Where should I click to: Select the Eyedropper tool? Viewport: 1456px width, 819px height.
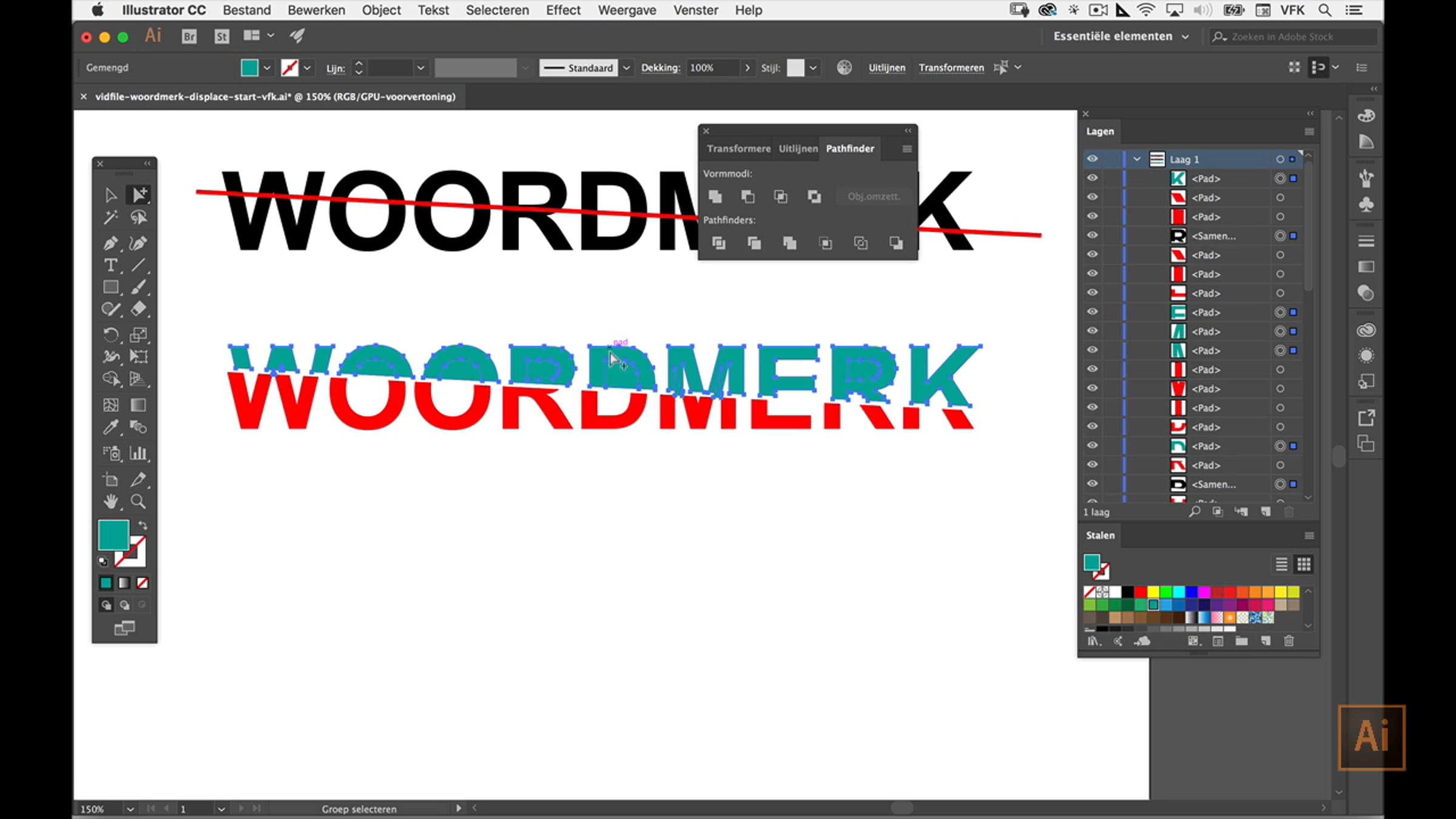click(x=110, y=428)
